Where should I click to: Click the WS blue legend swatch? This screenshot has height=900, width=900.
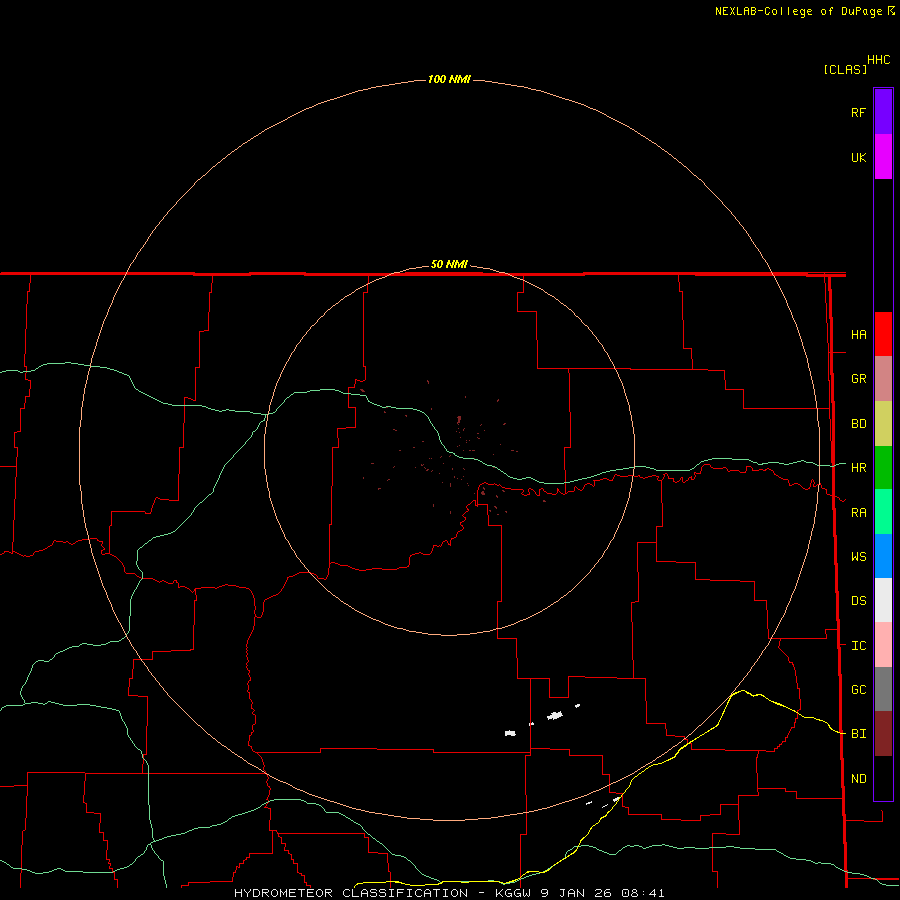coord(883,556)
